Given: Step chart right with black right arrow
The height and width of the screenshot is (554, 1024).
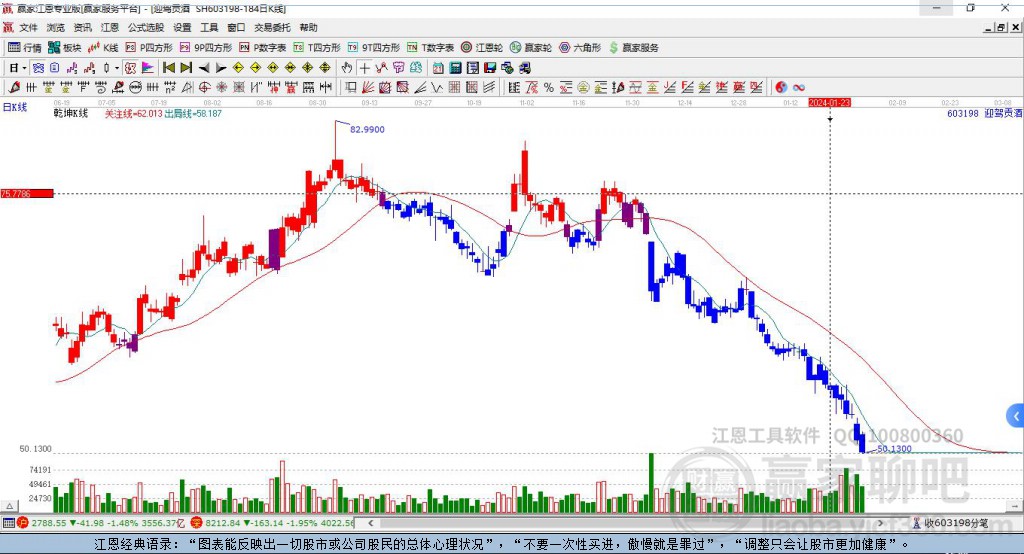Looking at the screenshot, I should tap(221, 68).
